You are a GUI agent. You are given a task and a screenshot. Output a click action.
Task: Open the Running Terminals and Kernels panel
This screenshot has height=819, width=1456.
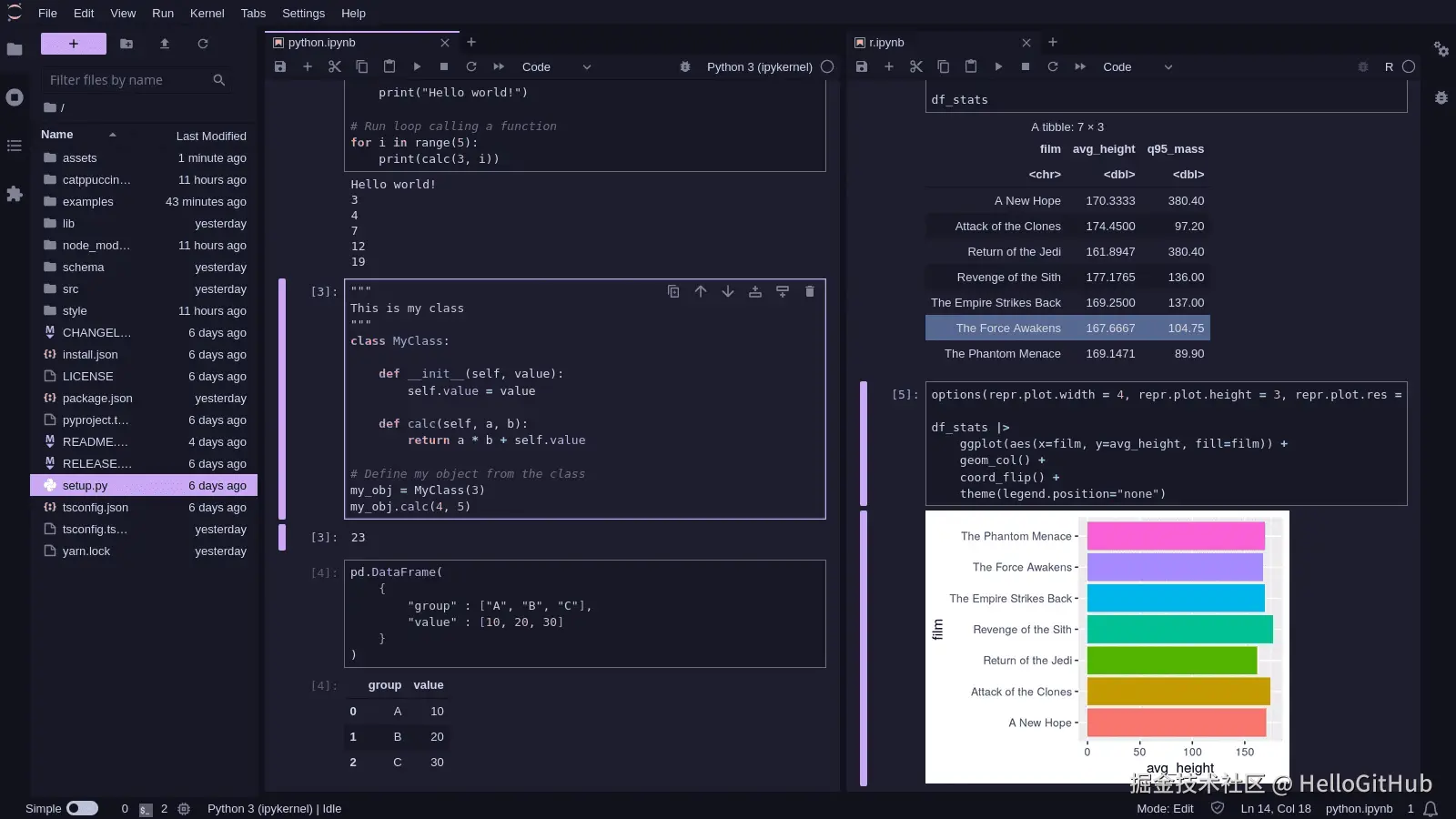pyautogui.click(x=15, y=97)
